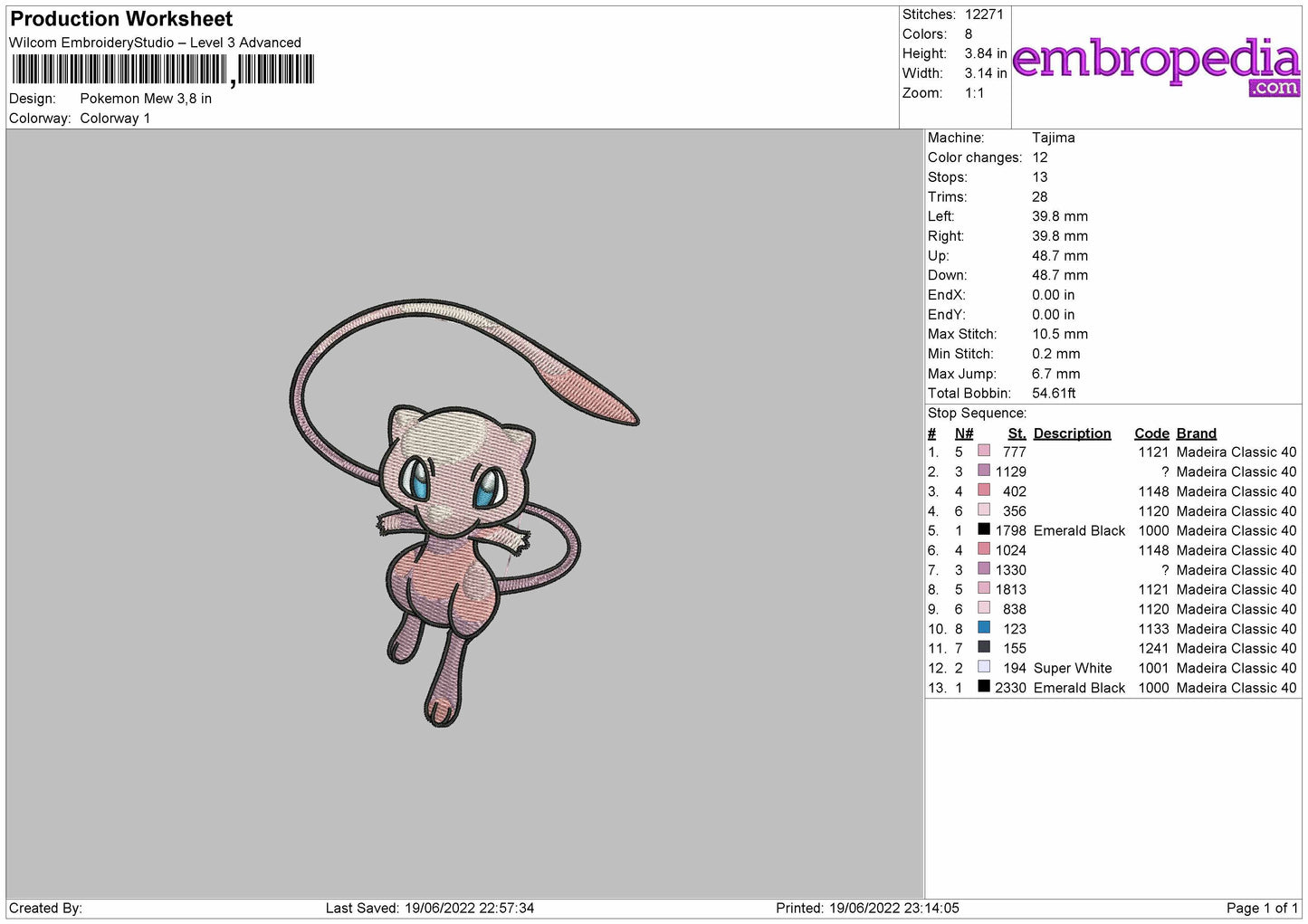This screenshot has width=1308, height=924.
Task: Click code "1133" in stop row 10
Action: (1154, 629)
